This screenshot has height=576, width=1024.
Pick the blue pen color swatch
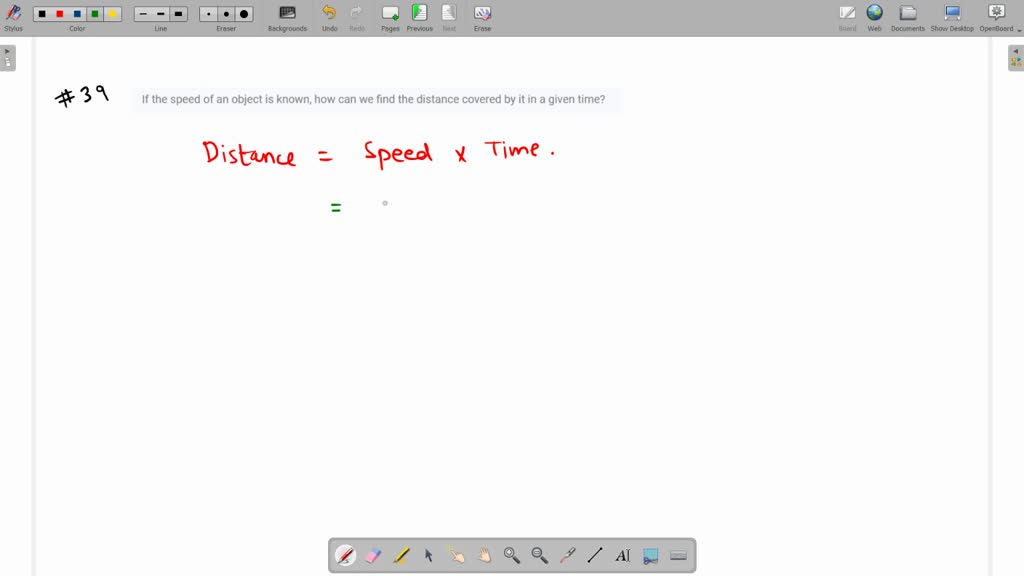point(75,13)
